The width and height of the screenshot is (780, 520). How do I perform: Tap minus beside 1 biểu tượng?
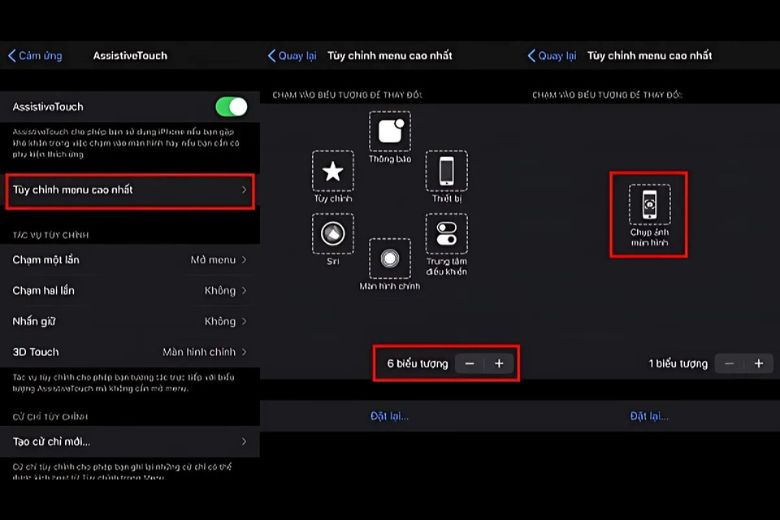729,364
